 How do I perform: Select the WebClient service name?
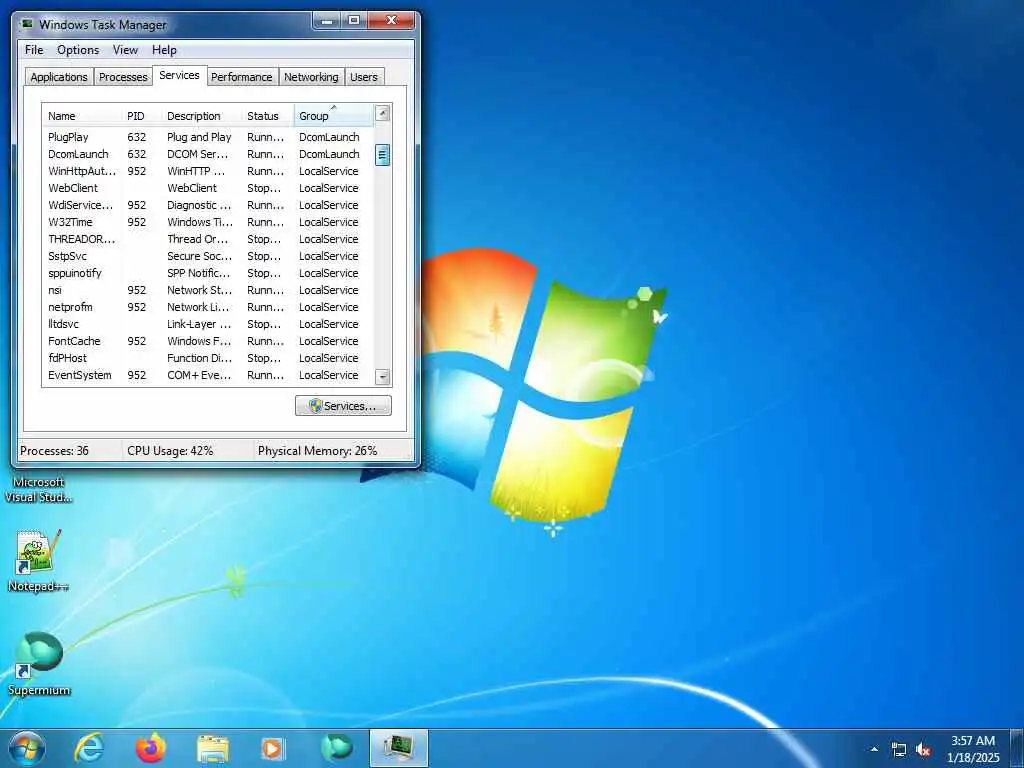pos(73,188)
